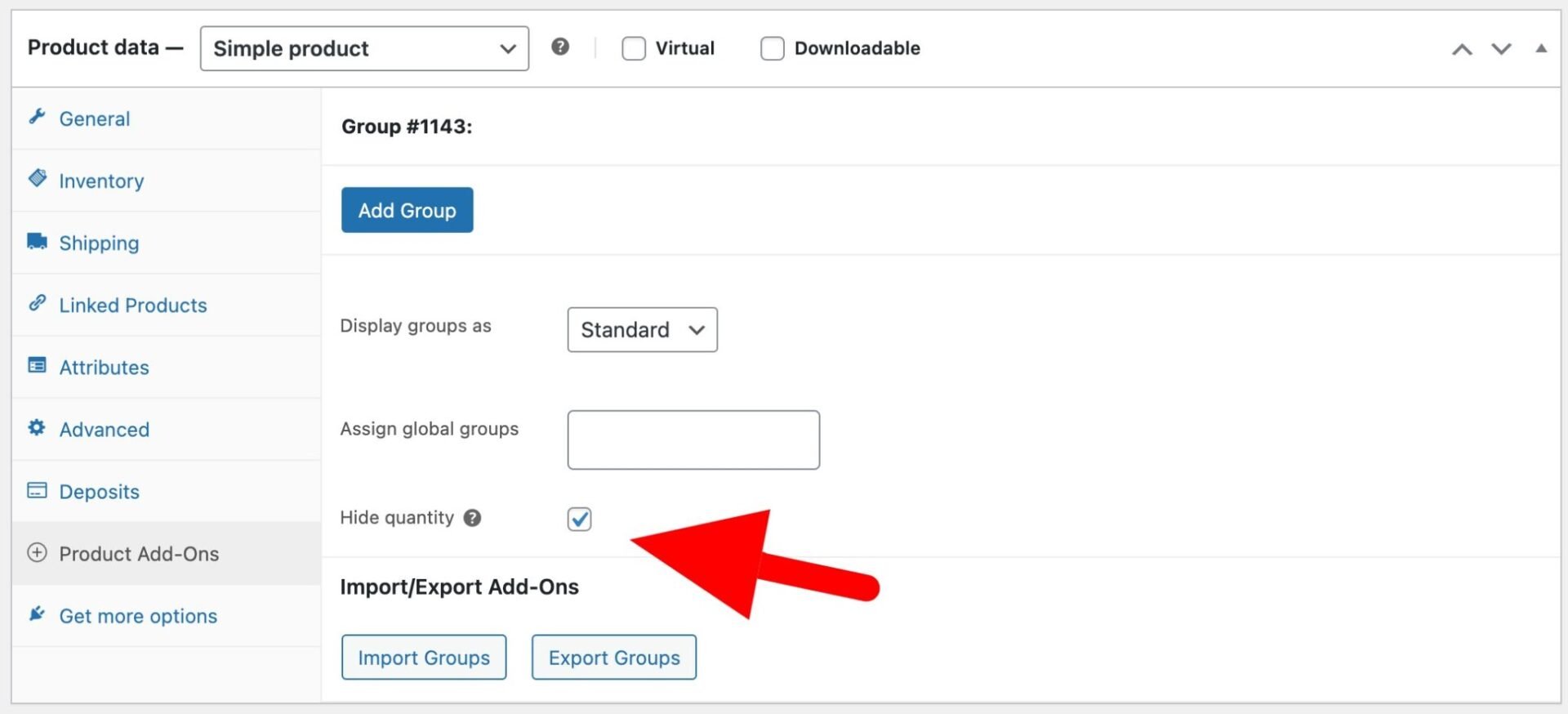Viewport: 1568px width, 714px height.
Task: Click the Export Groups button
Action: click(614, 658)
